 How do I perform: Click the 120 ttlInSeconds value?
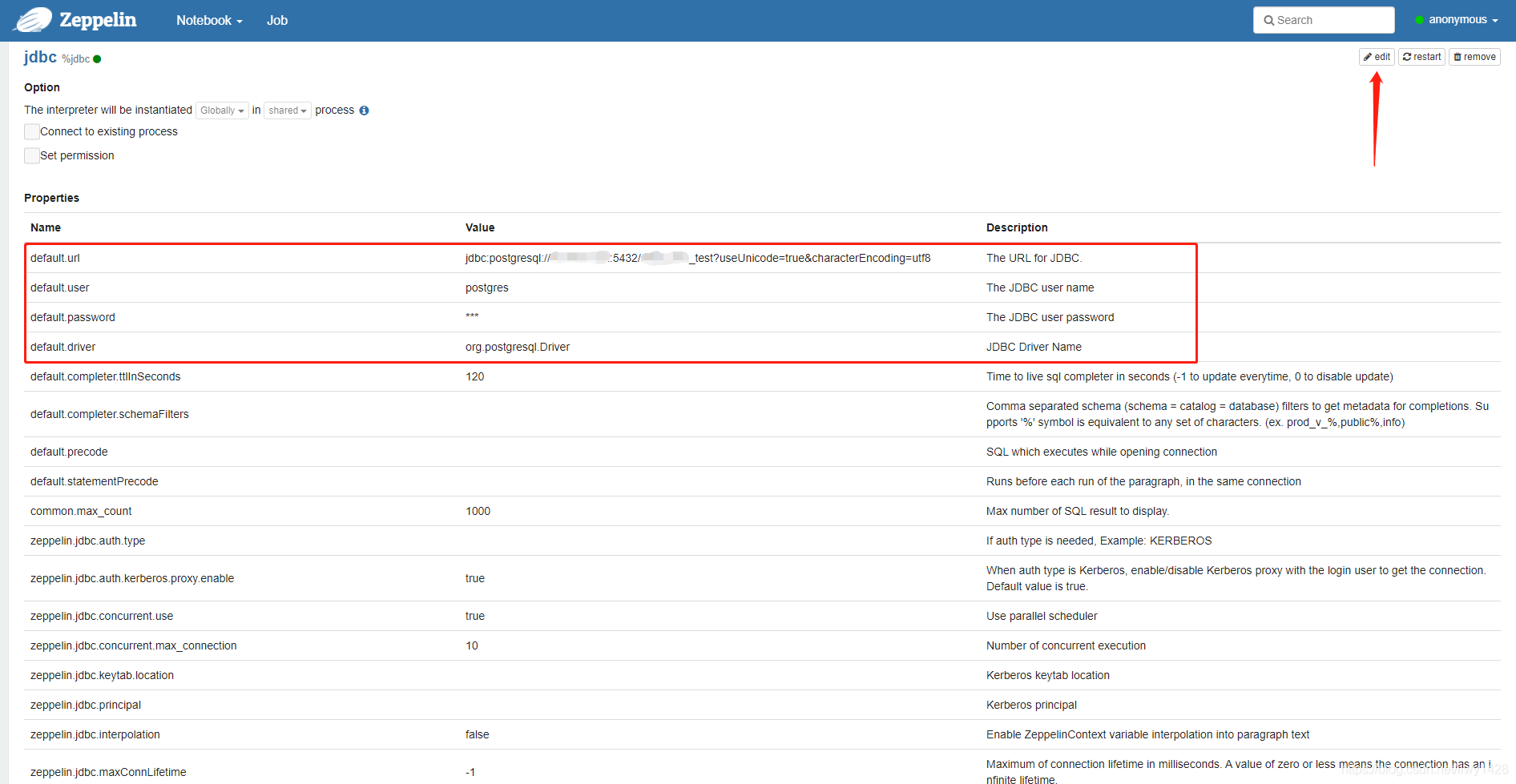pos(475,376)
